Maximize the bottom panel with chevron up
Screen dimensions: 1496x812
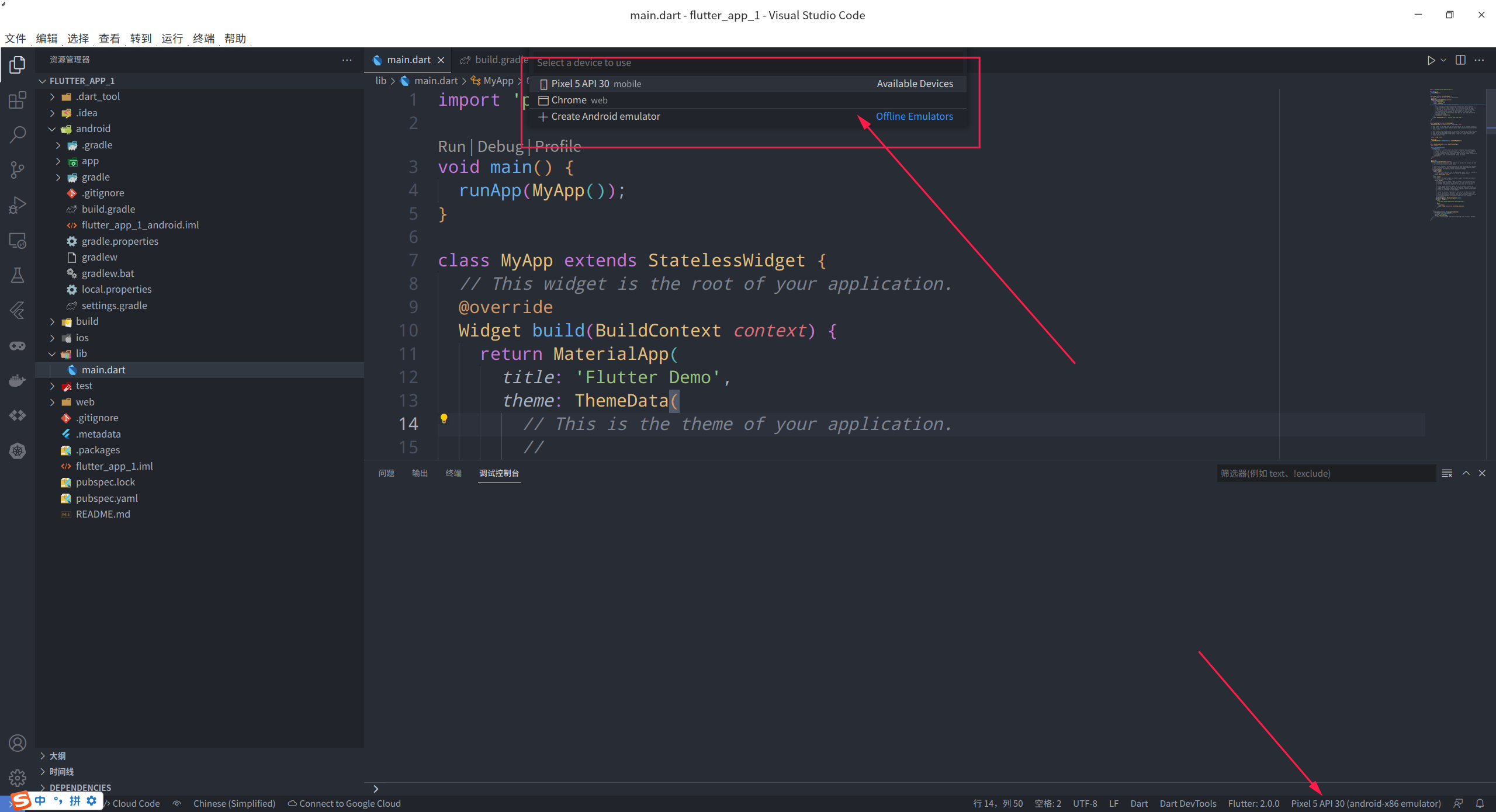(x=1466, y=473)
